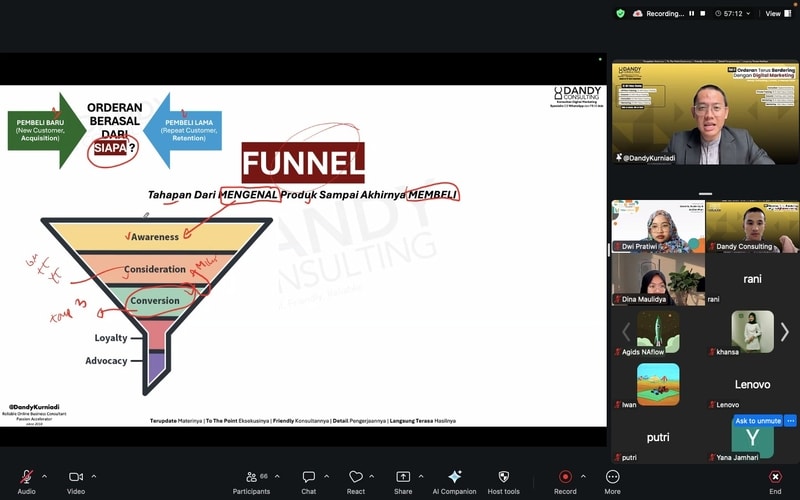Image resolution: width=800 pixels, height=500 pixels.
Task: Expand video options arrow next to Video
Action: (x=94, y=476)
